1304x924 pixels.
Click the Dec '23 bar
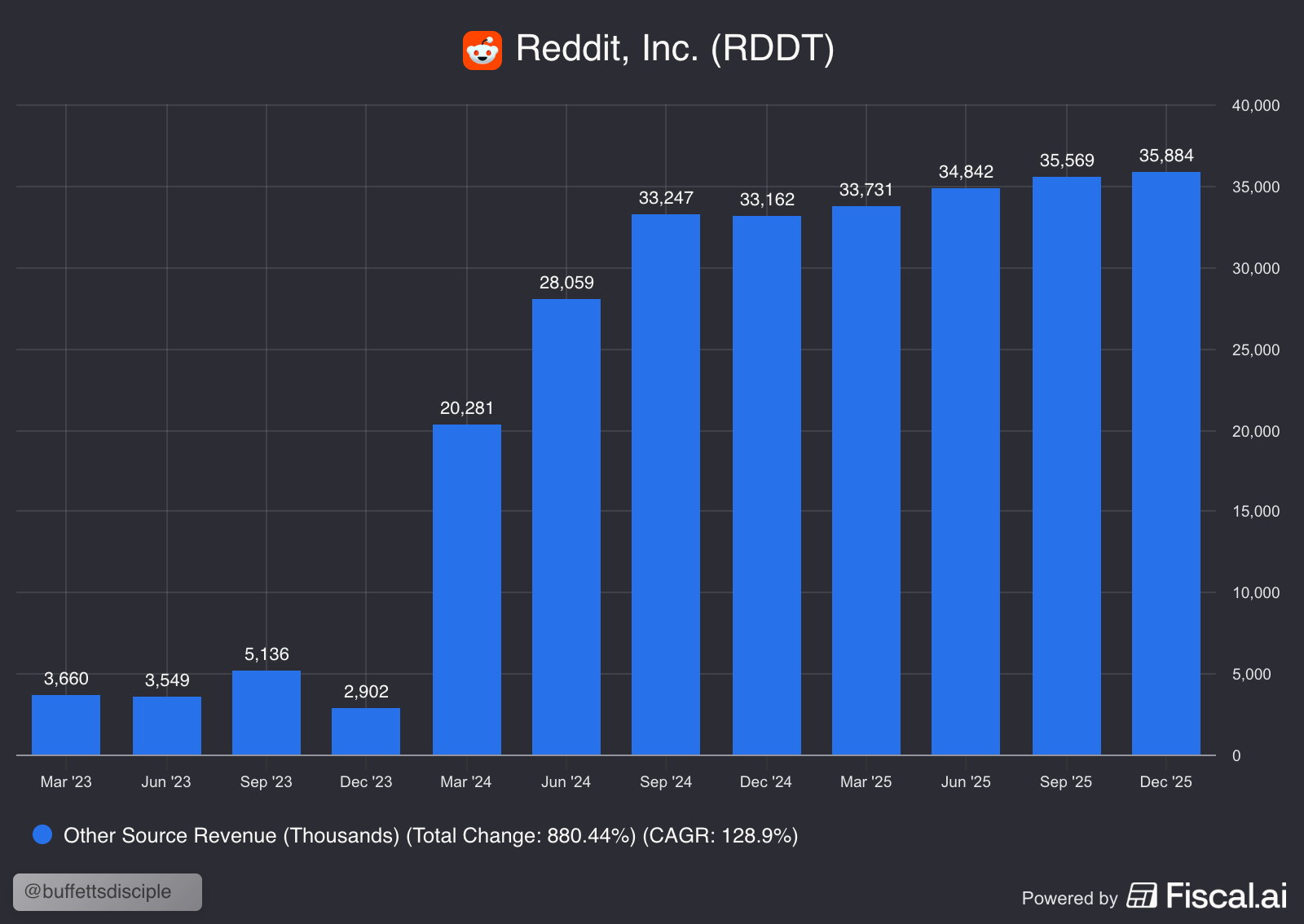coord(366,732)
